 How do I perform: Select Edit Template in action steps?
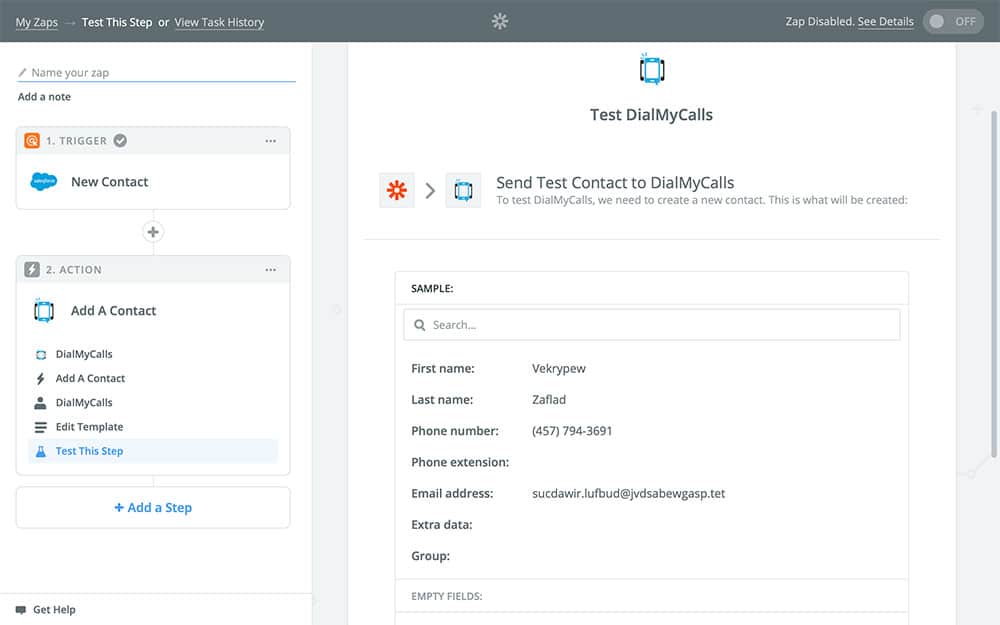point(89,427)
